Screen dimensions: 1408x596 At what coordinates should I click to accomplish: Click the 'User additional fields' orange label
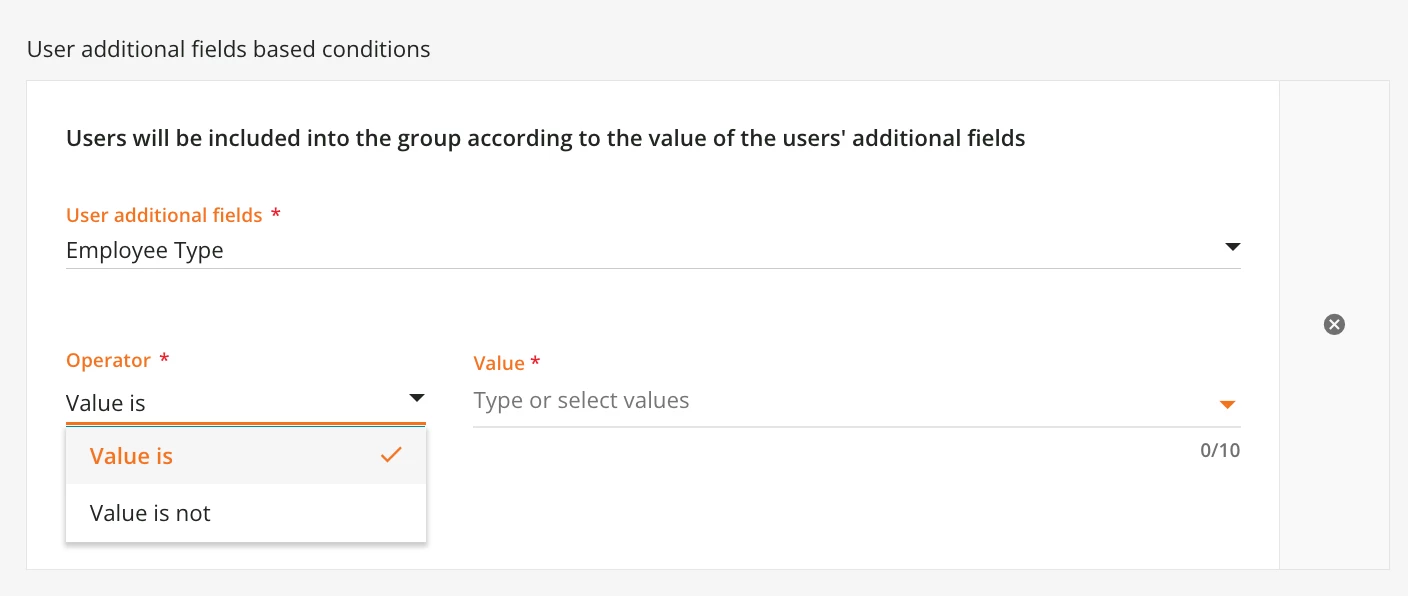164,215
